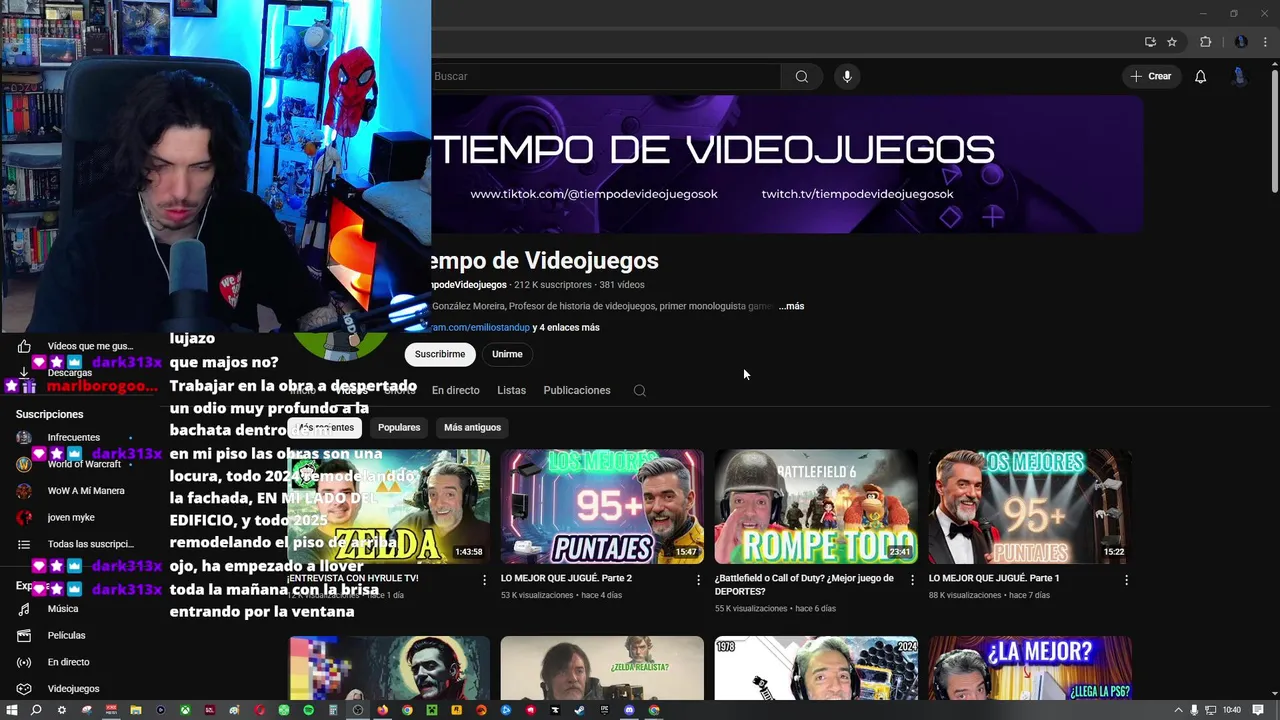Open Windows Start menu

coord(11,710)
